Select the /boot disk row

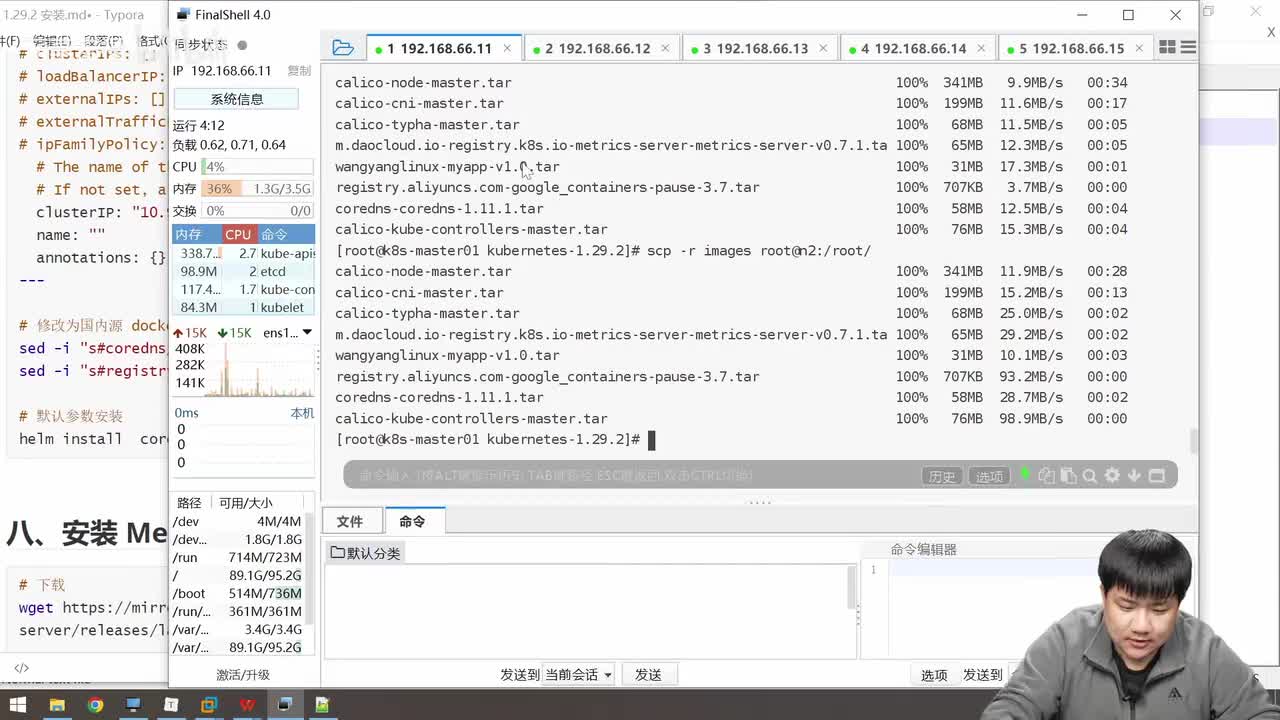click(x=237, y=593)
